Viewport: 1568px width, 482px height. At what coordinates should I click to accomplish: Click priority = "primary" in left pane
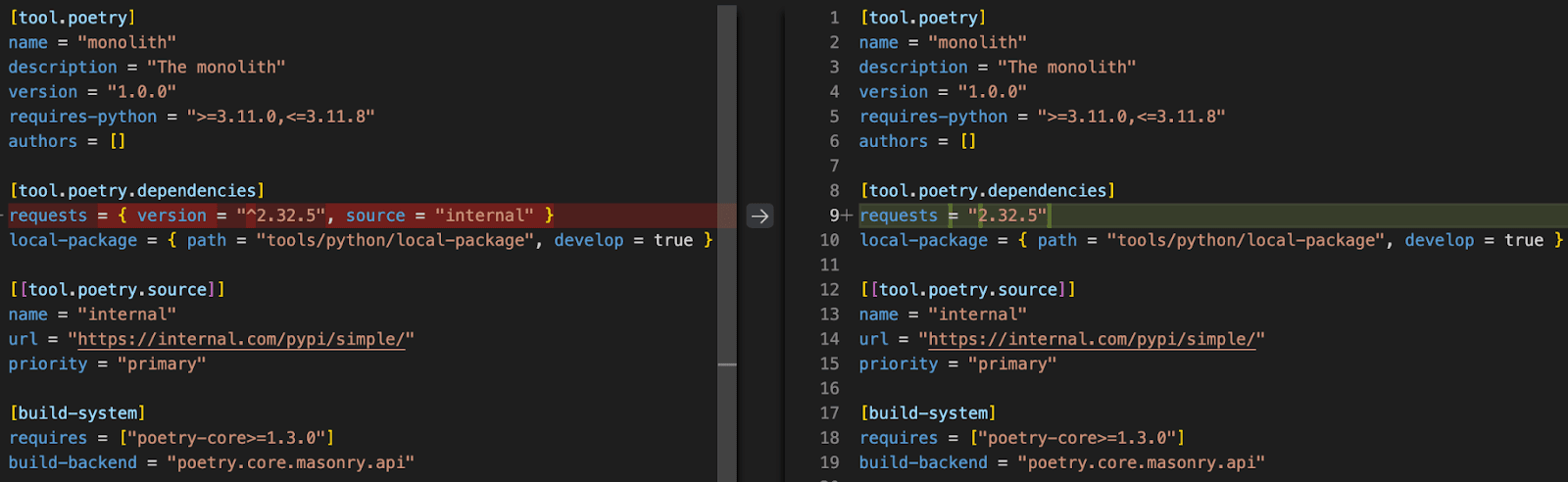click(108, 363)
